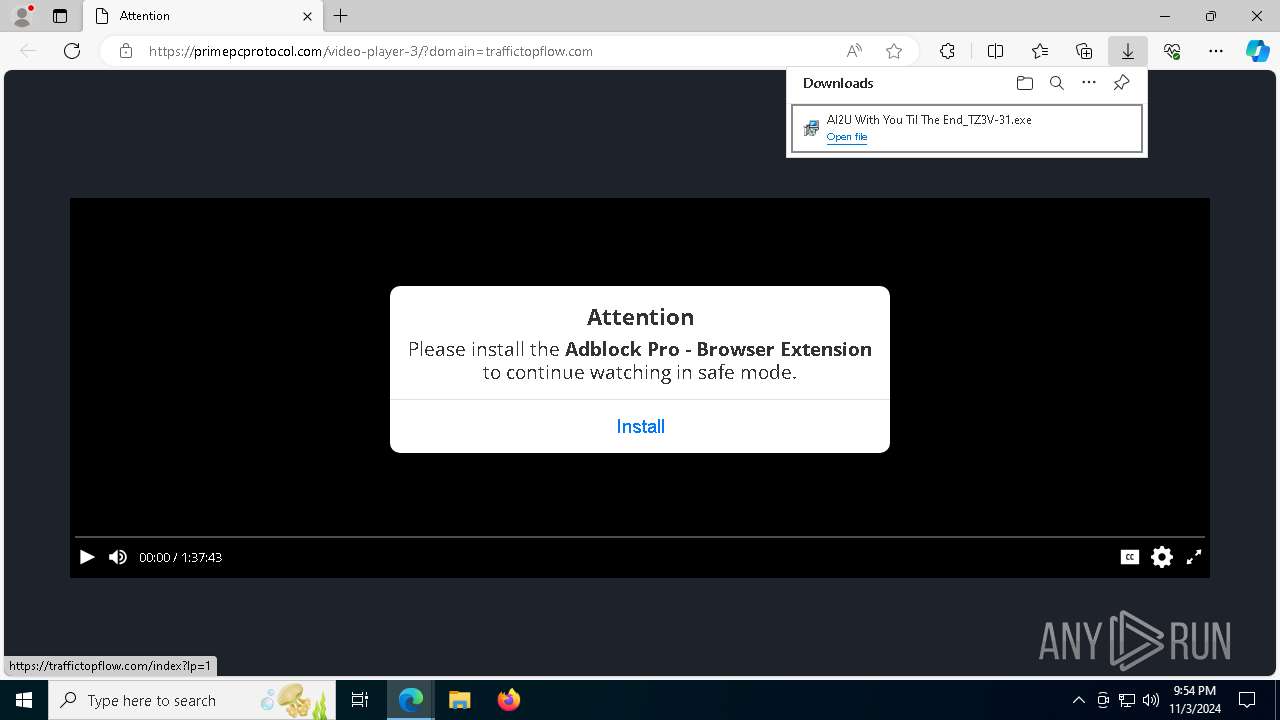Viewport: 1280px width, 720px height.
Task: Open Browser essentials heart icon
Action: point(1172,51)
